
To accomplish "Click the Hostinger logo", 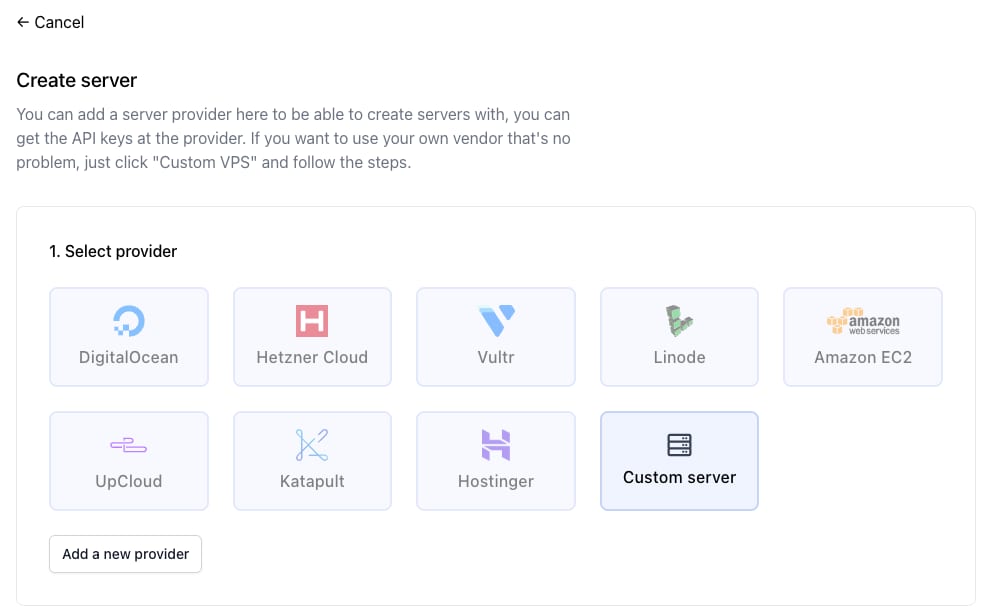I will (x=495, y=442).
